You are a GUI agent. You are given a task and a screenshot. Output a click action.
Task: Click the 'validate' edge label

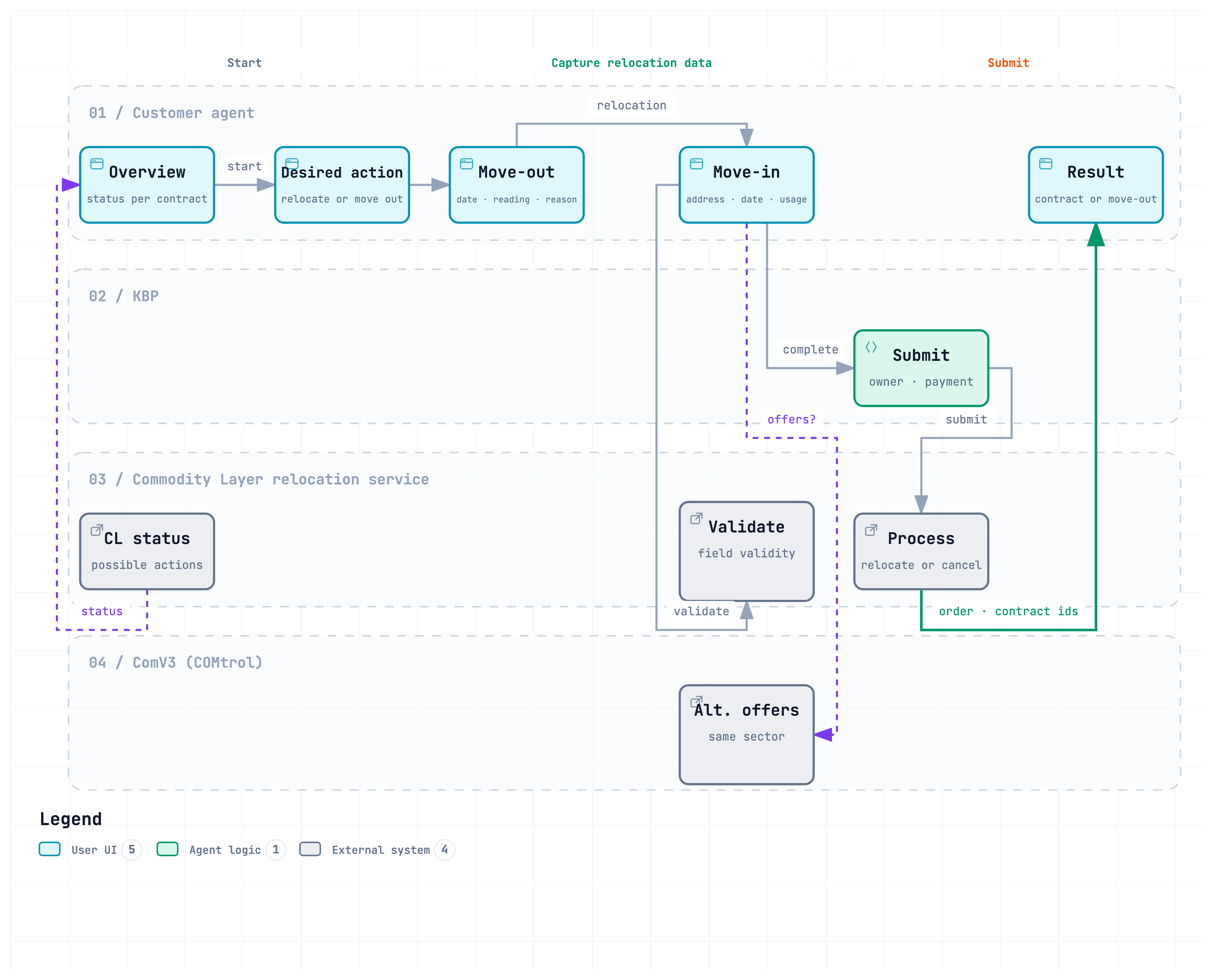pyautogui.click(x=701, y=611)
